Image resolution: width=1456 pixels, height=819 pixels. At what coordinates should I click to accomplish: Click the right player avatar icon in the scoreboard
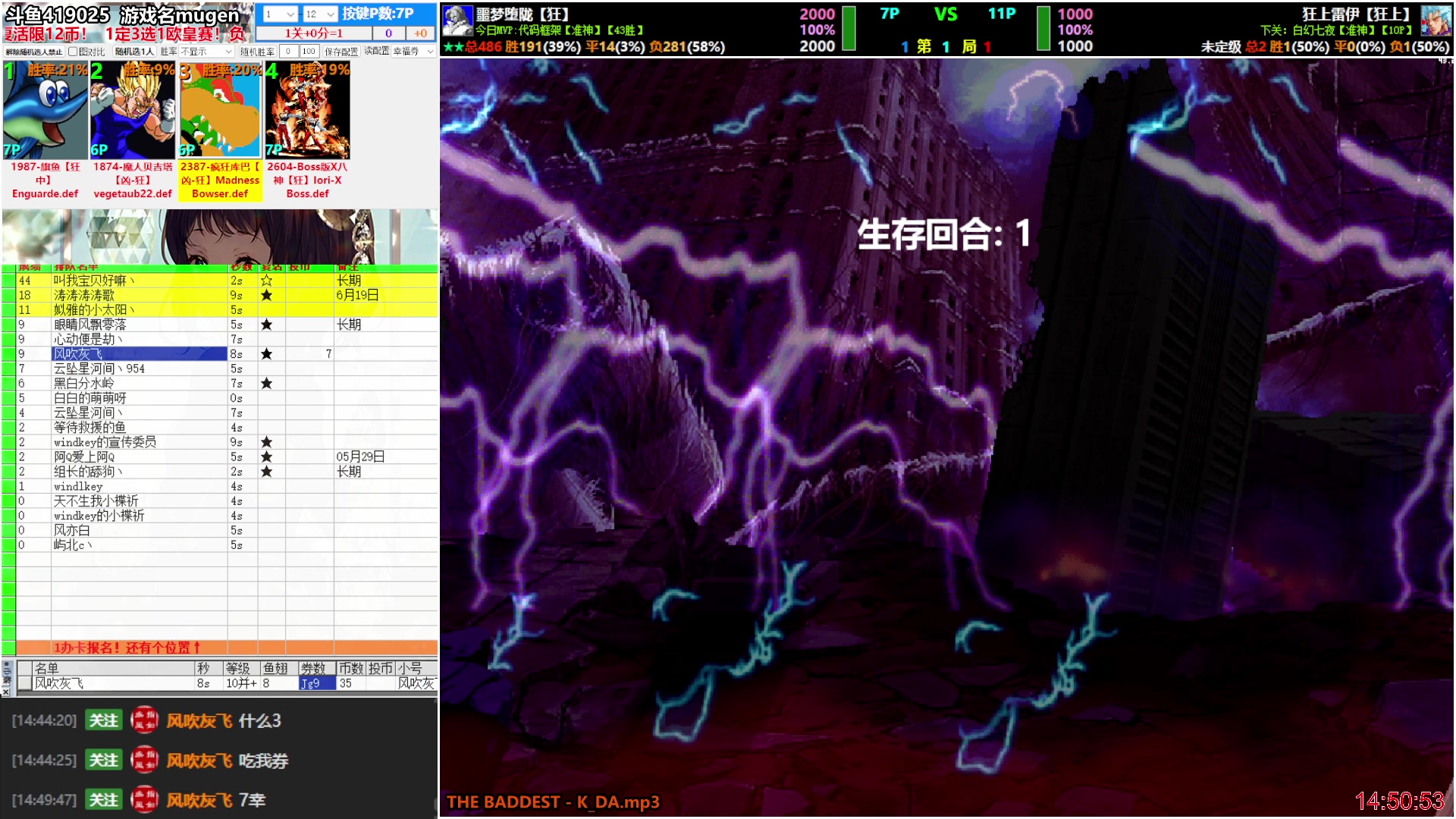[x=1436, y=20]
